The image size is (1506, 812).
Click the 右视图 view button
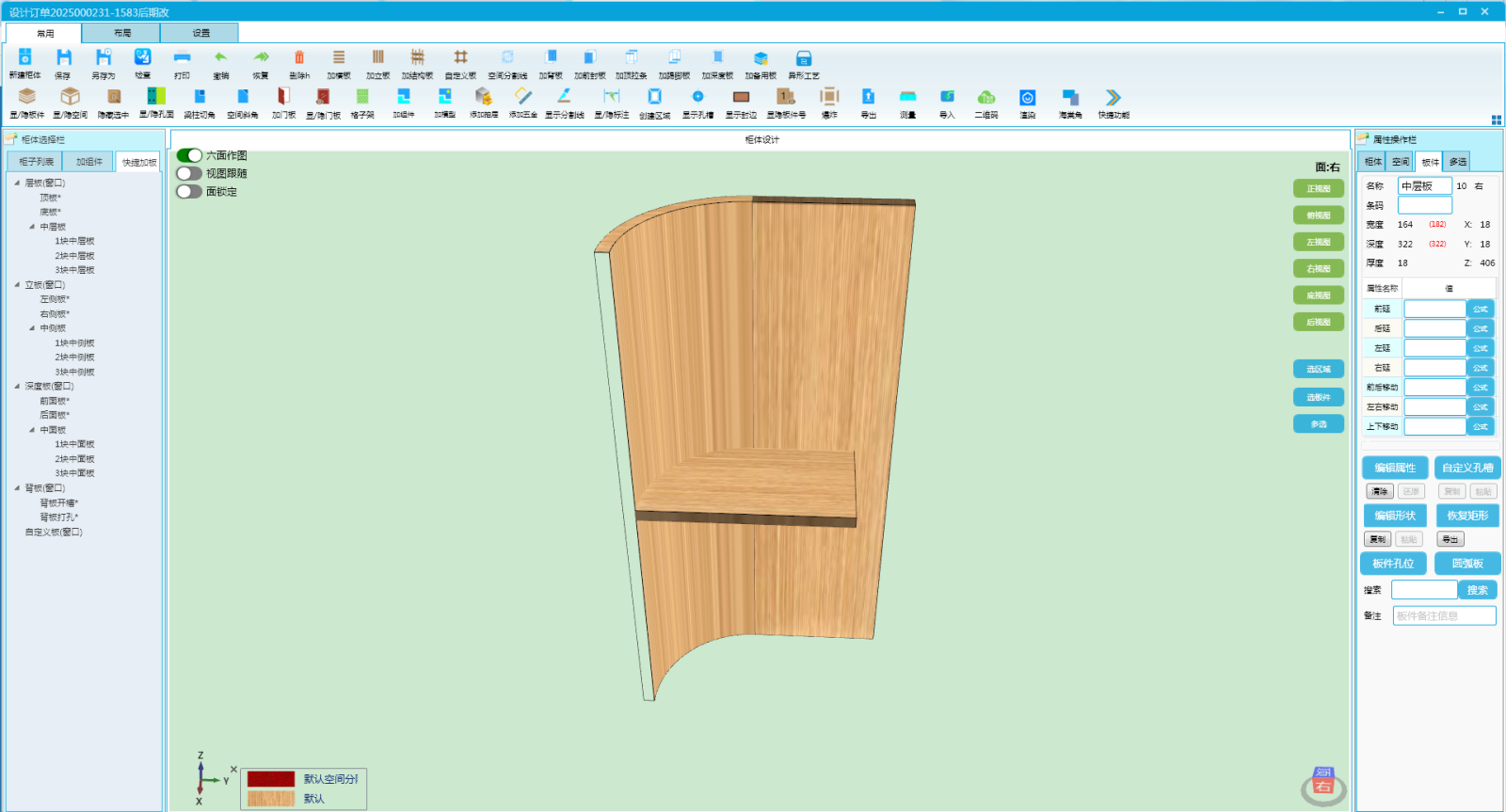(x=1318, y=269)
